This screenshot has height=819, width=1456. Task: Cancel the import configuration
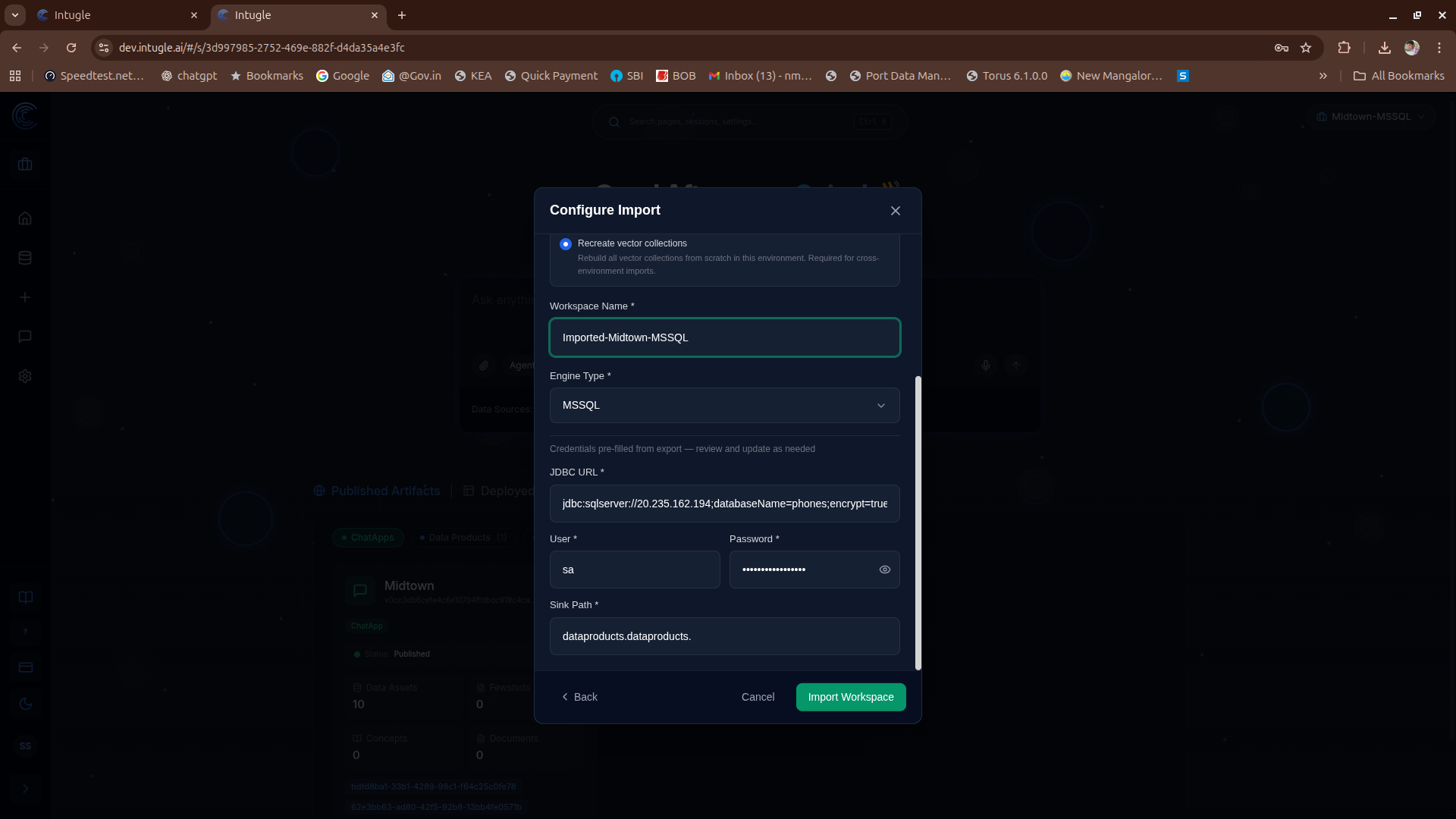pyautogui.click(x=758, y=697)
